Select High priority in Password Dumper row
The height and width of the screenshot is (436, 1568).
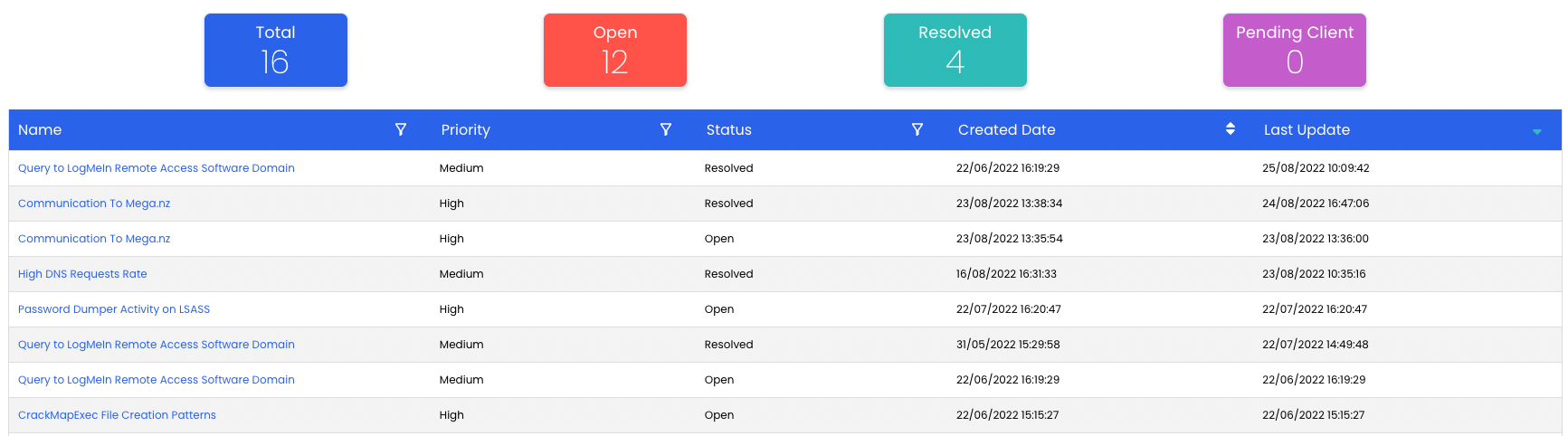451,309
